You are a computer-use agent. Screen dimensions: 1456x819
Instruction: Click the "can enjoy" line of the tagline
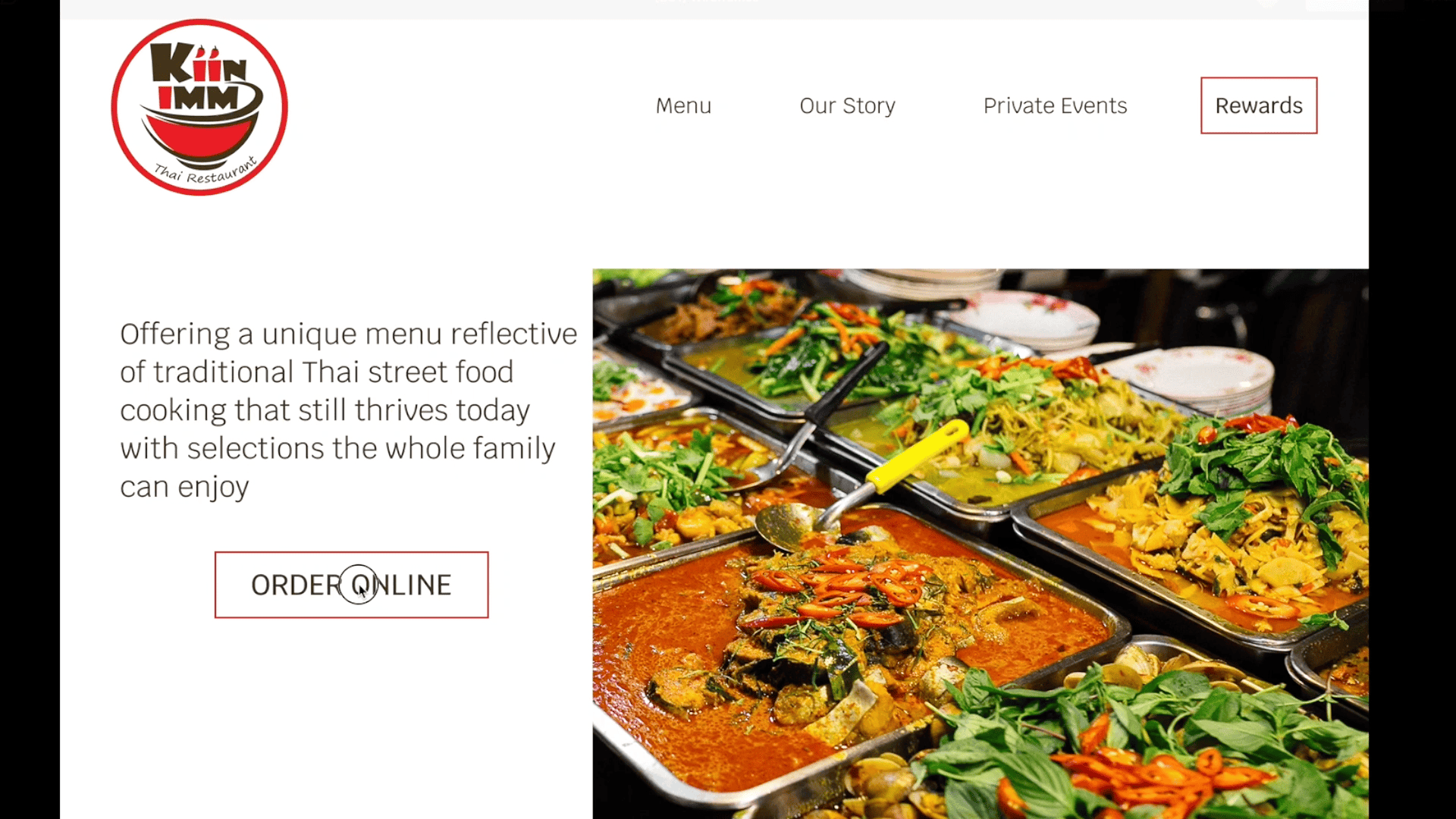click(x=184, y=487)
